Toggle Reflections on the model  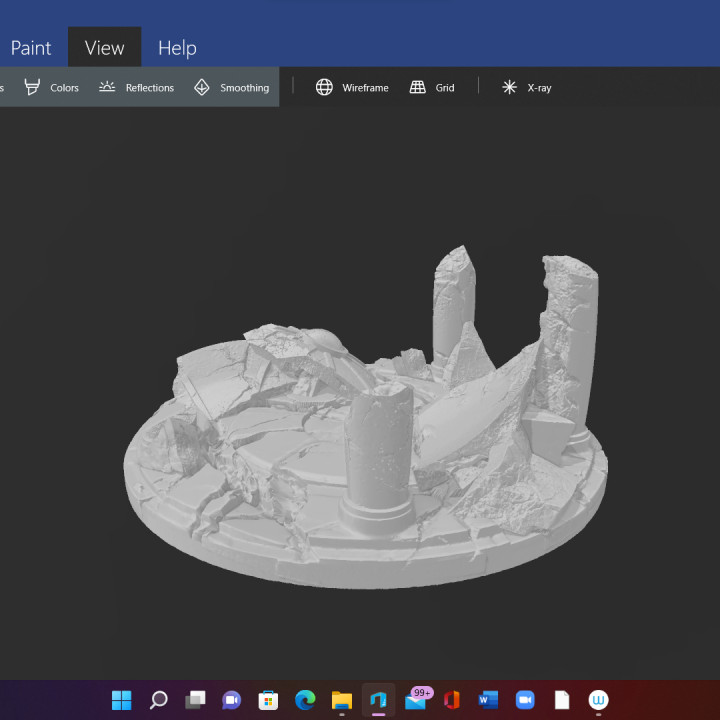click(x=136, y=87)
